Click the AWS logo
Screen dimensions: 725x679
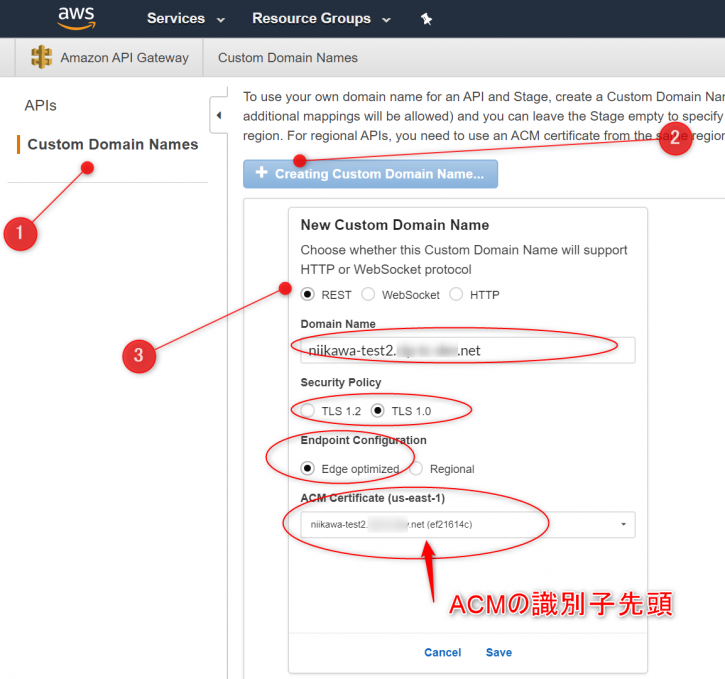(76, 18)
